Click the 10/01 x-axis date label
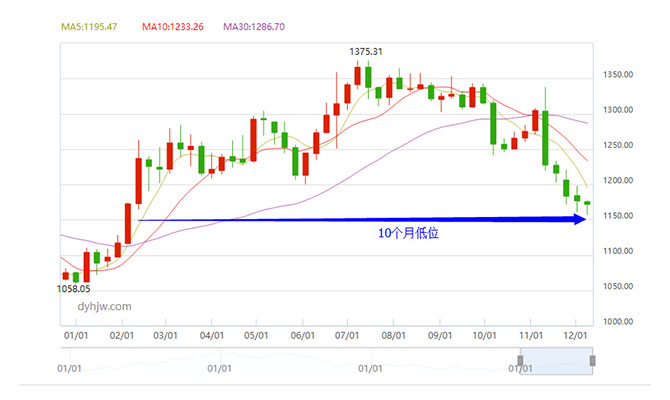Image resolution: width=670 pixels, height=400 pixels. click(484, 335)
